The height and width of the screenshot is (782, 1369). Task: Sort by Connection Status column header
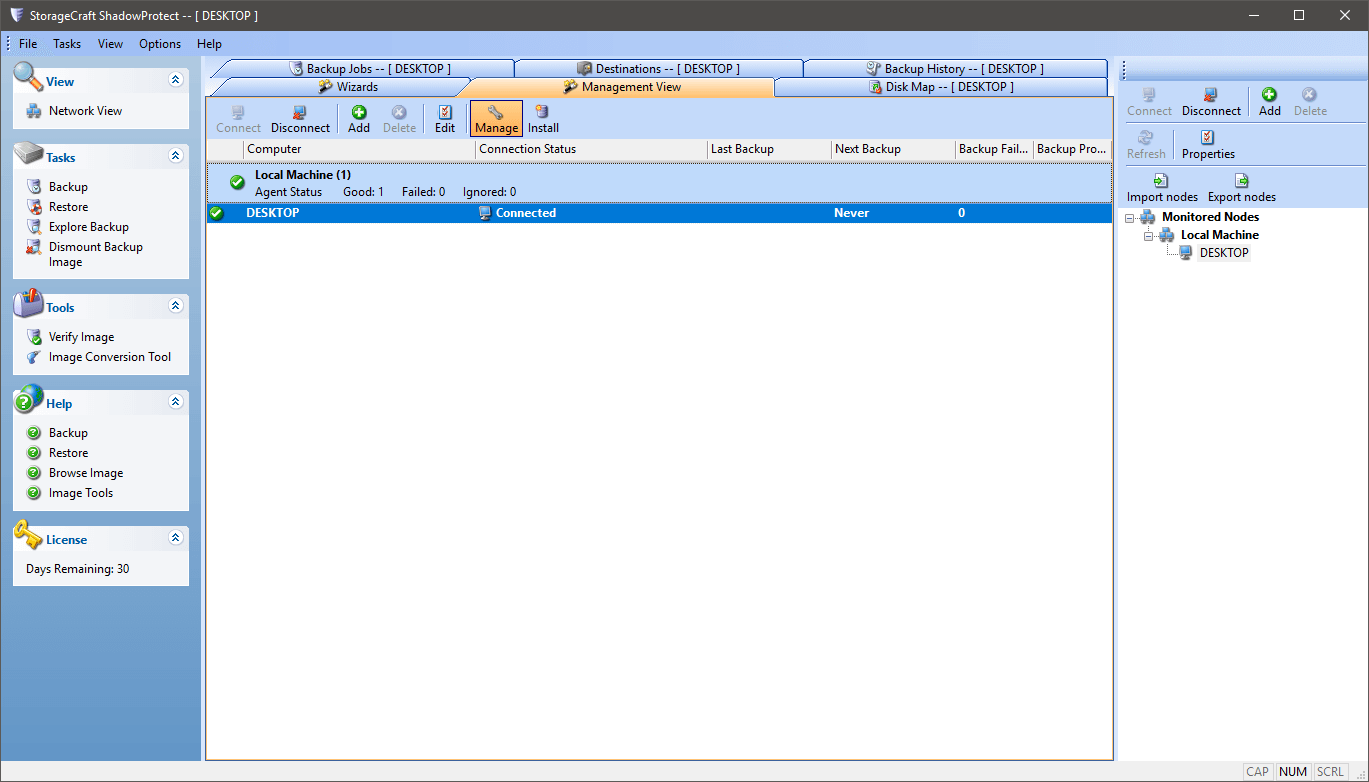click(x=591, y=149)
